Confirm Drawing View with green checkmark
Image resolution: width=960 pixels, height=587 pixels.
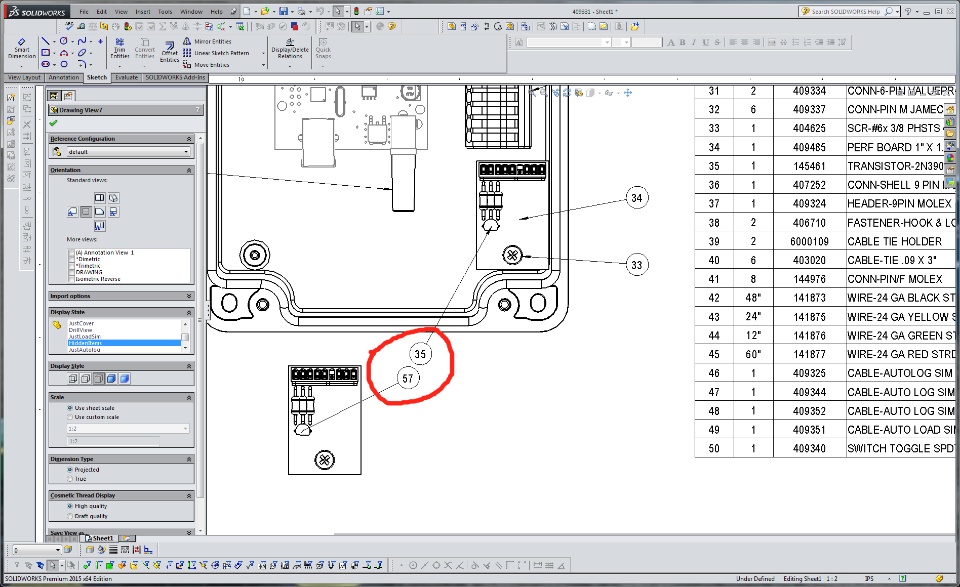pos(54,123)
